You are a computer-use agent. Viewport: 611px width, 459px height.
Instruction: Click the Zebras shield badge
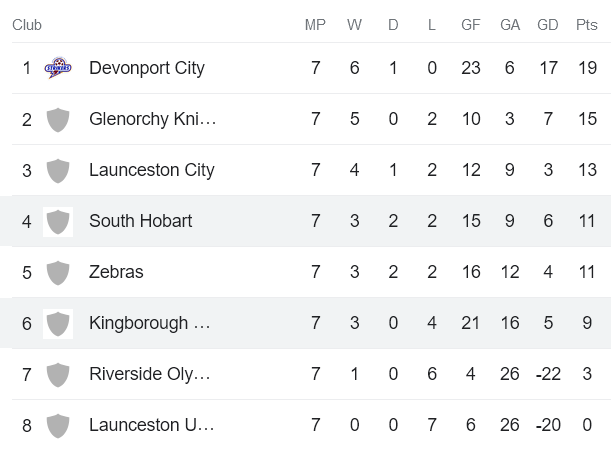click(58, 272)
